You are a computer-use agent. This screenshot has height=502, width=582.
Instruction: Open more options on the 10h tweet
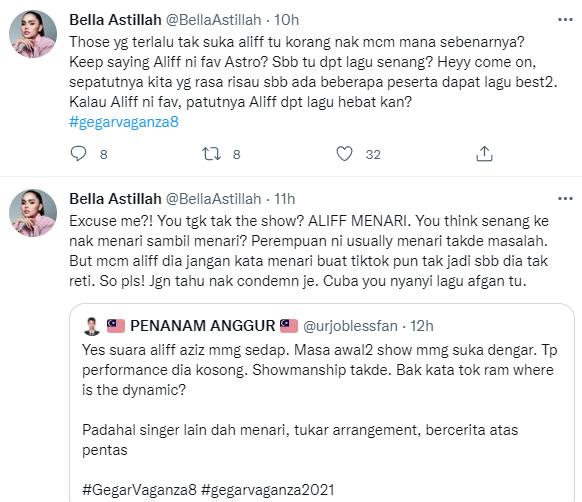tap(565, 20)
